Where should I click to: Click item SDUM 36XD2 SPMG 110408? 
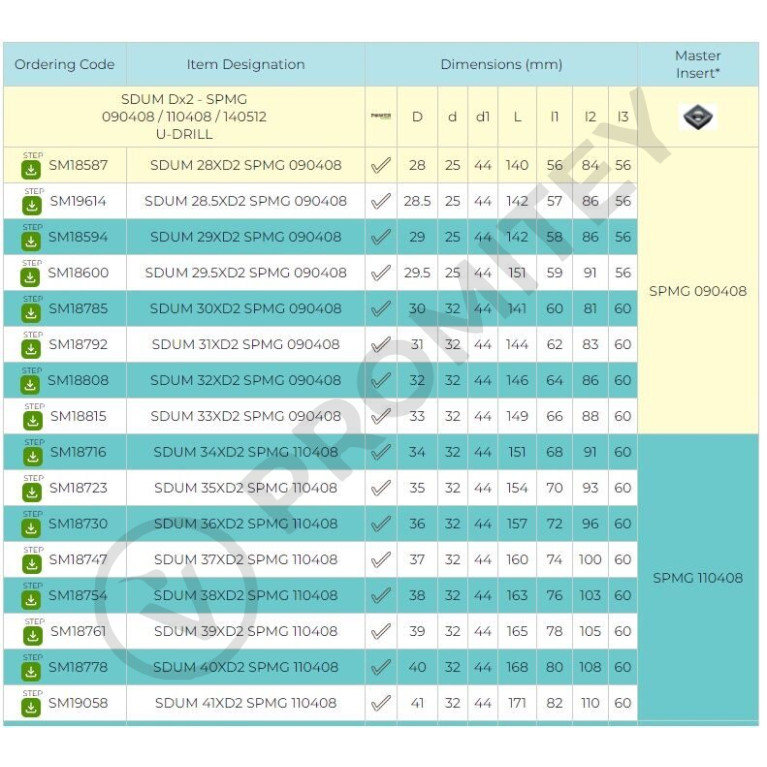pos(246,524)
